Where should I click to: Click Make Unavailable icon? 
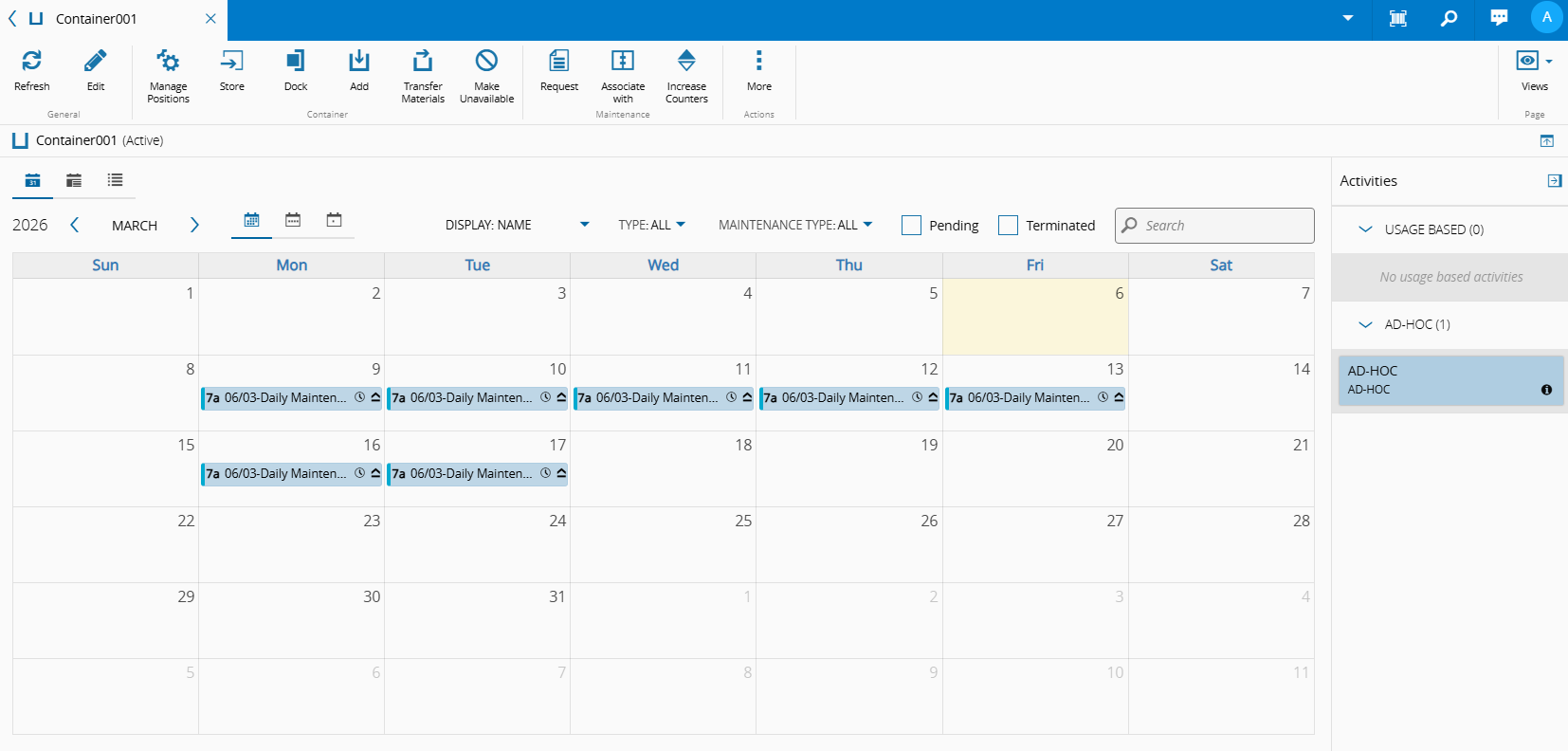pyautogui.click(x=486, y=63)
